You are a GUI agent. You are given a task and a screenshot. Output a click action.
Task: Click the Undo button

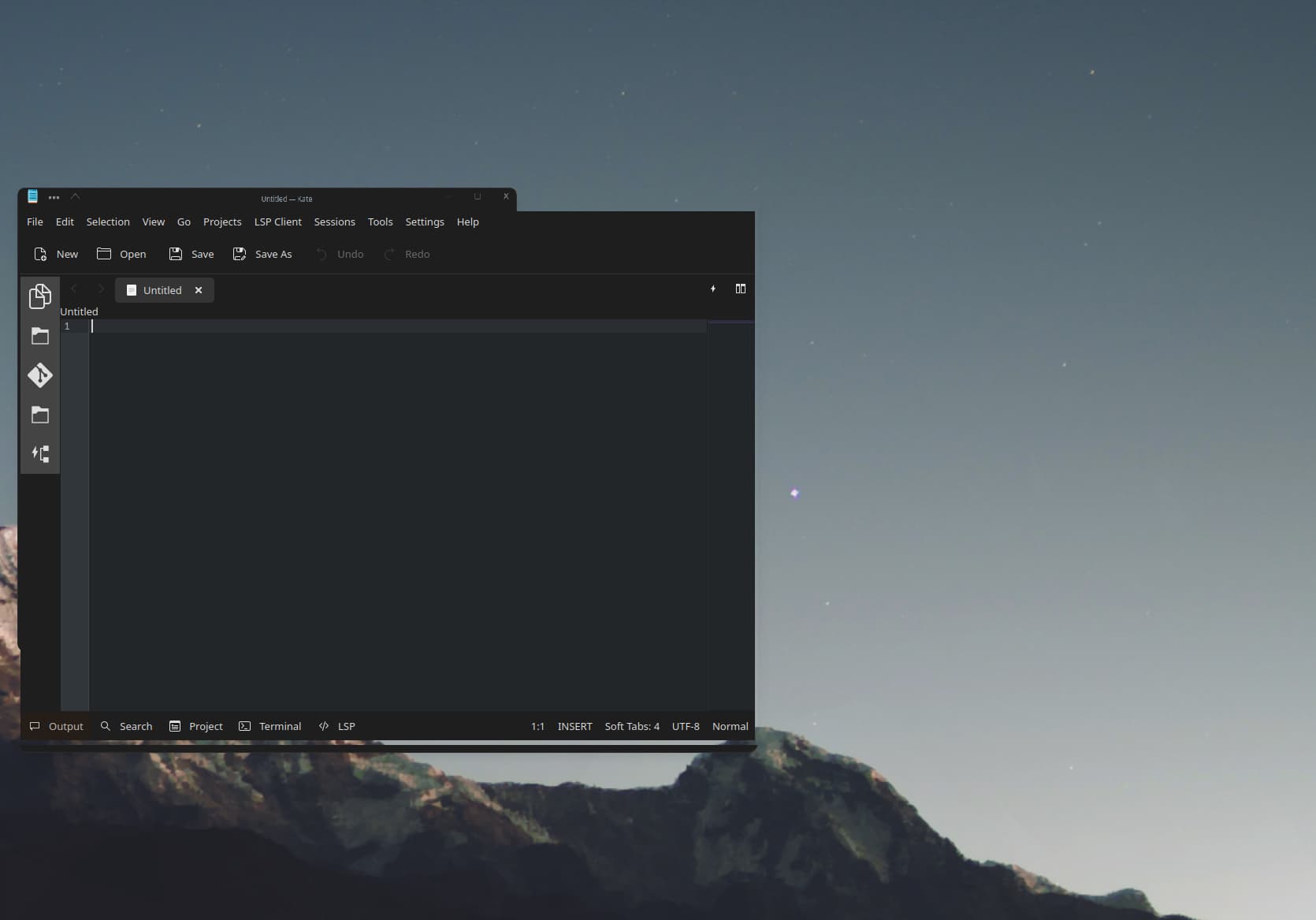click(x=339, y=254)
